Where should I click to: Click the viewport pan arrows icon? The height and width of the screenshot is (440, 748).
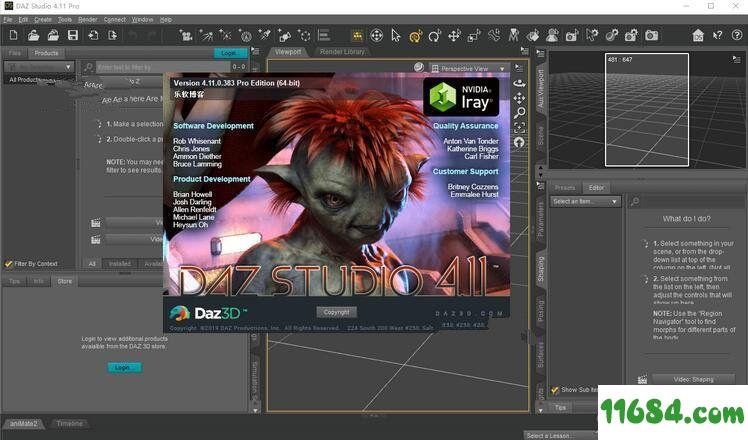[x=519, y=98]
